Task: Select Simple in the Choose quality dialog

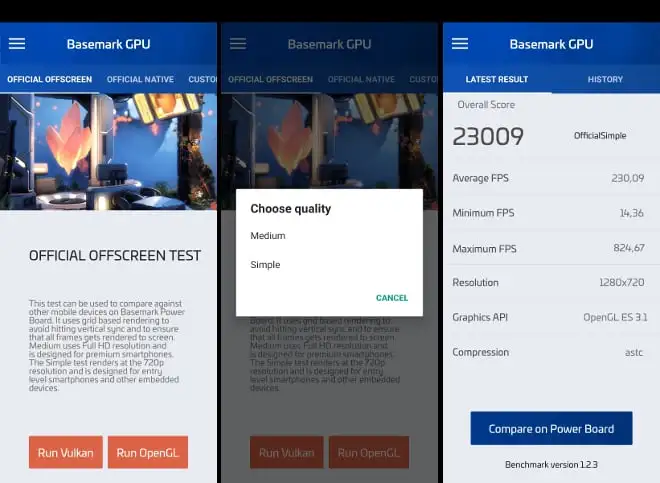Action: pos(265,265)
